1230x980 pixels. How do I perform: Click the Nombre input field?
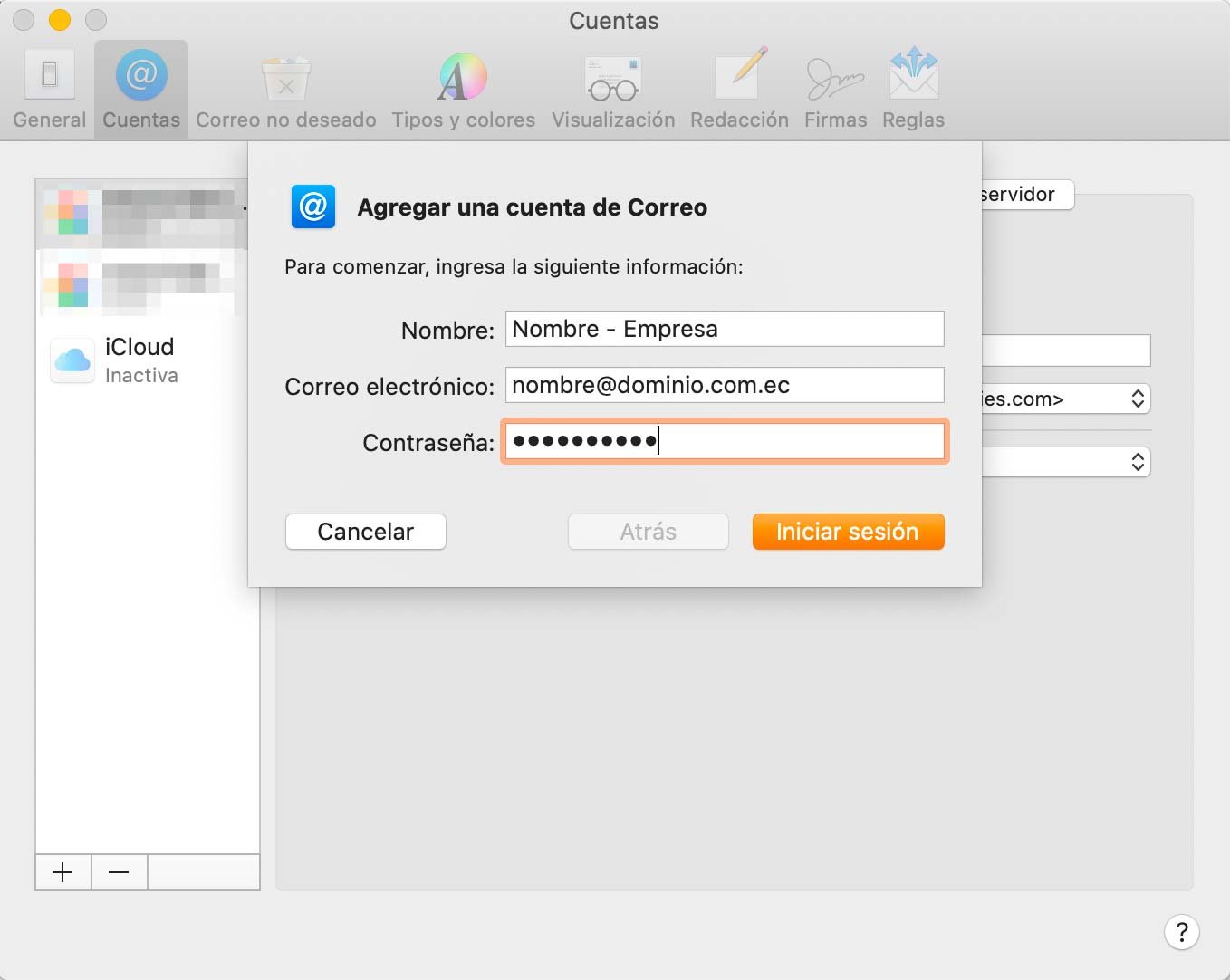point(724,329)
